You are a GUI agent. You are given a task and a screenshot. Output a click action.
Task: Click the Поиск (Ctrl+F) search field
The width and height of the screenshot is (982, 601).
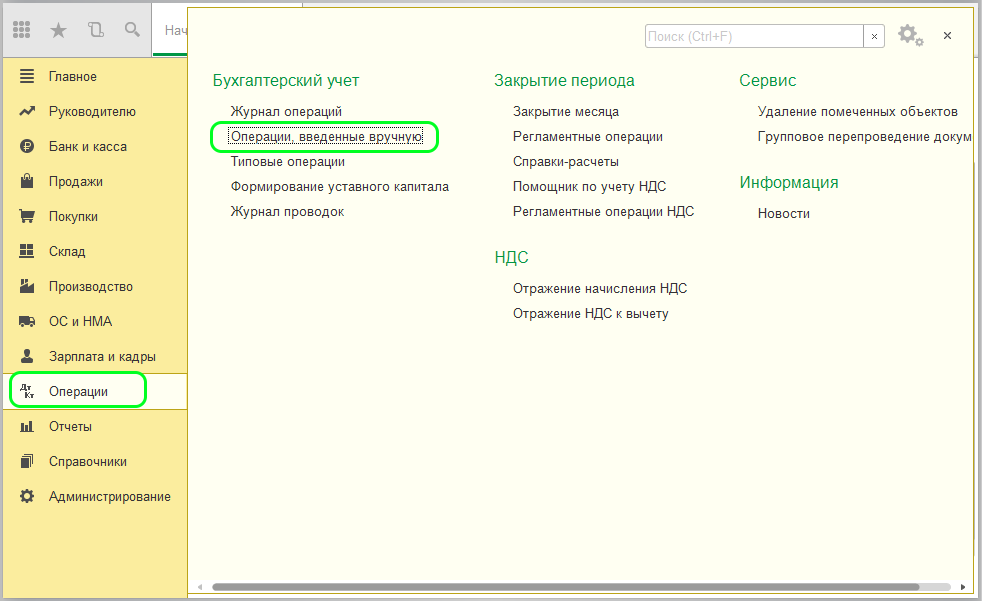point(754,36)
